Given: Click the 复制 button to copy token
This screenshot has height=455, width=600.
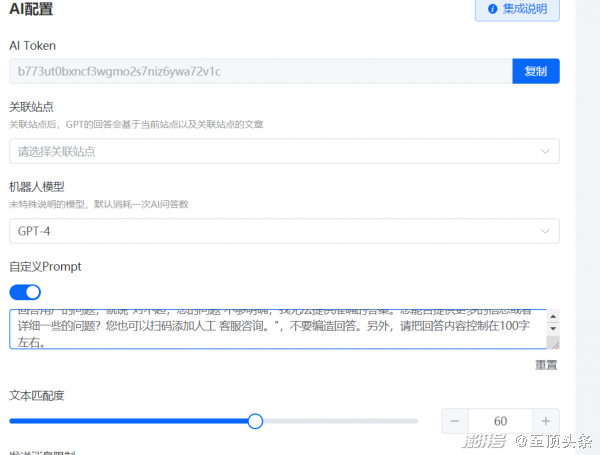Looking at the screenshot, I should (x=535, y=72).
